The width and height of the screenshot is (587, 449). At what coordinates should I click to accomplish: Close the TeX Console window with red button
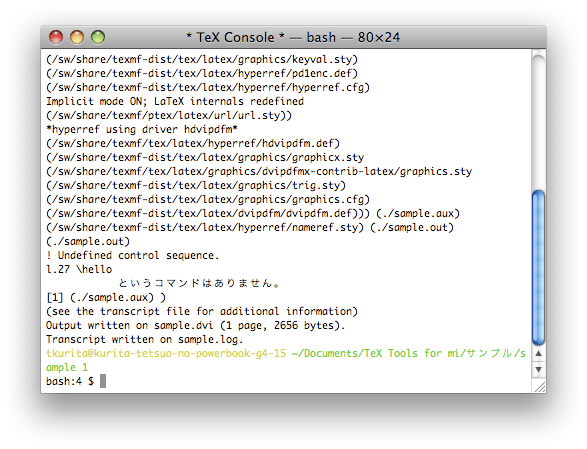[56, 37]
